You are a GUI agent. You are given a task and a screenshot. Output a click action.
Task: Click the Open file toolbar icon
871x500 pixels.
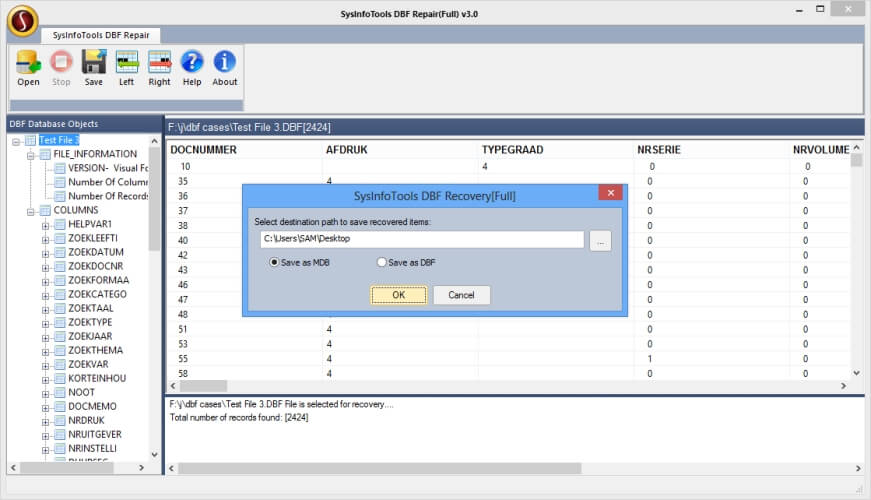pos(28,64)
